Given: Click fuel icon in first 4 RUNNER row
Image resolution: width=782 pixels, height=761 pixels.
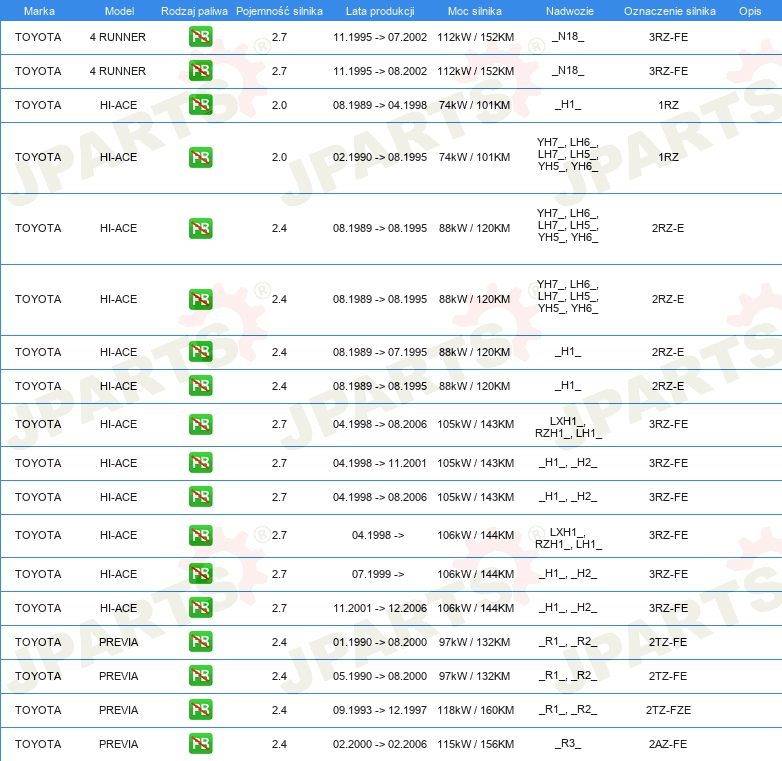Looking at the screenshot, I should (x=200, y=37).
